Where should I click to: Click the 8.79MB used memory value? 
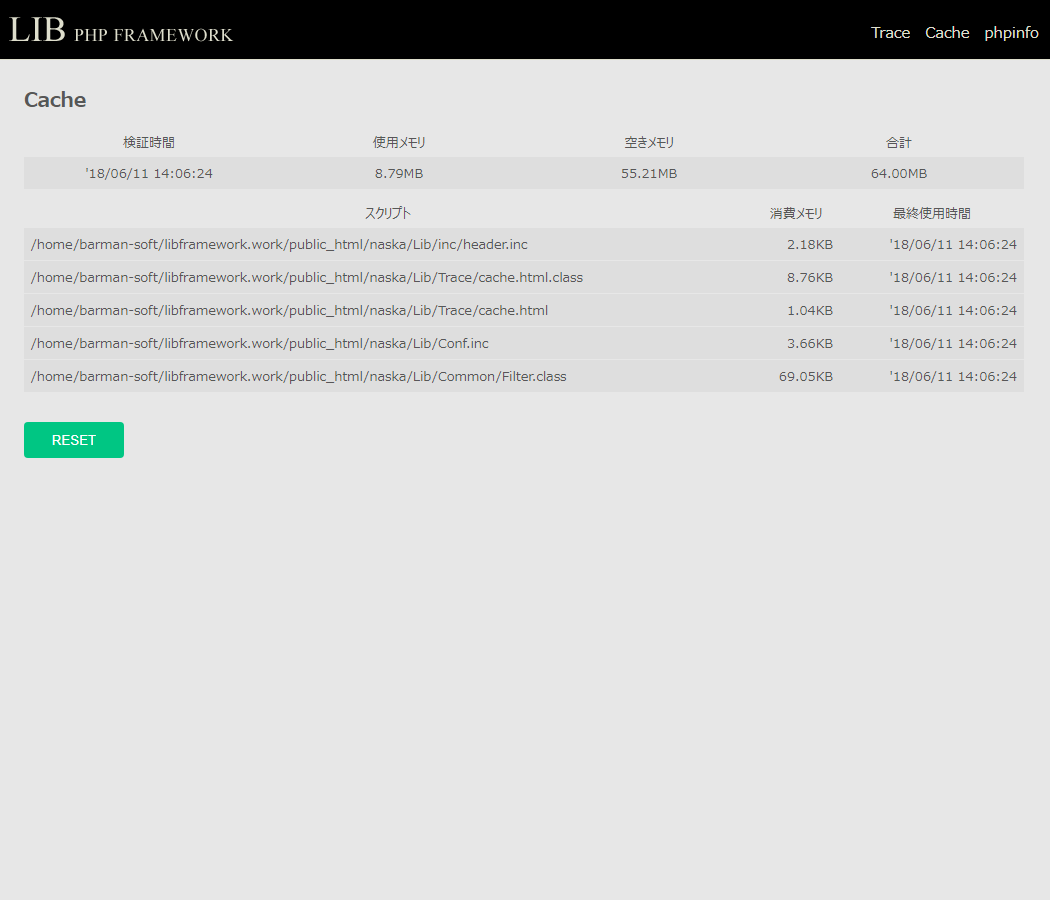pos(399,174)
